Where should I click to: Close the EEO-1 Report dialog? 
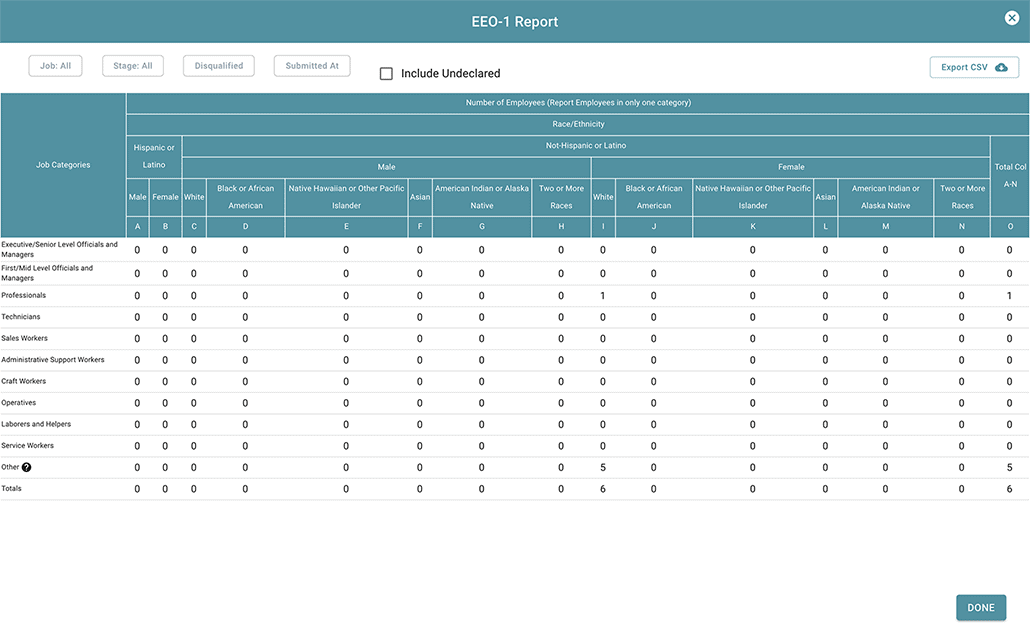tap(1012, 18)
